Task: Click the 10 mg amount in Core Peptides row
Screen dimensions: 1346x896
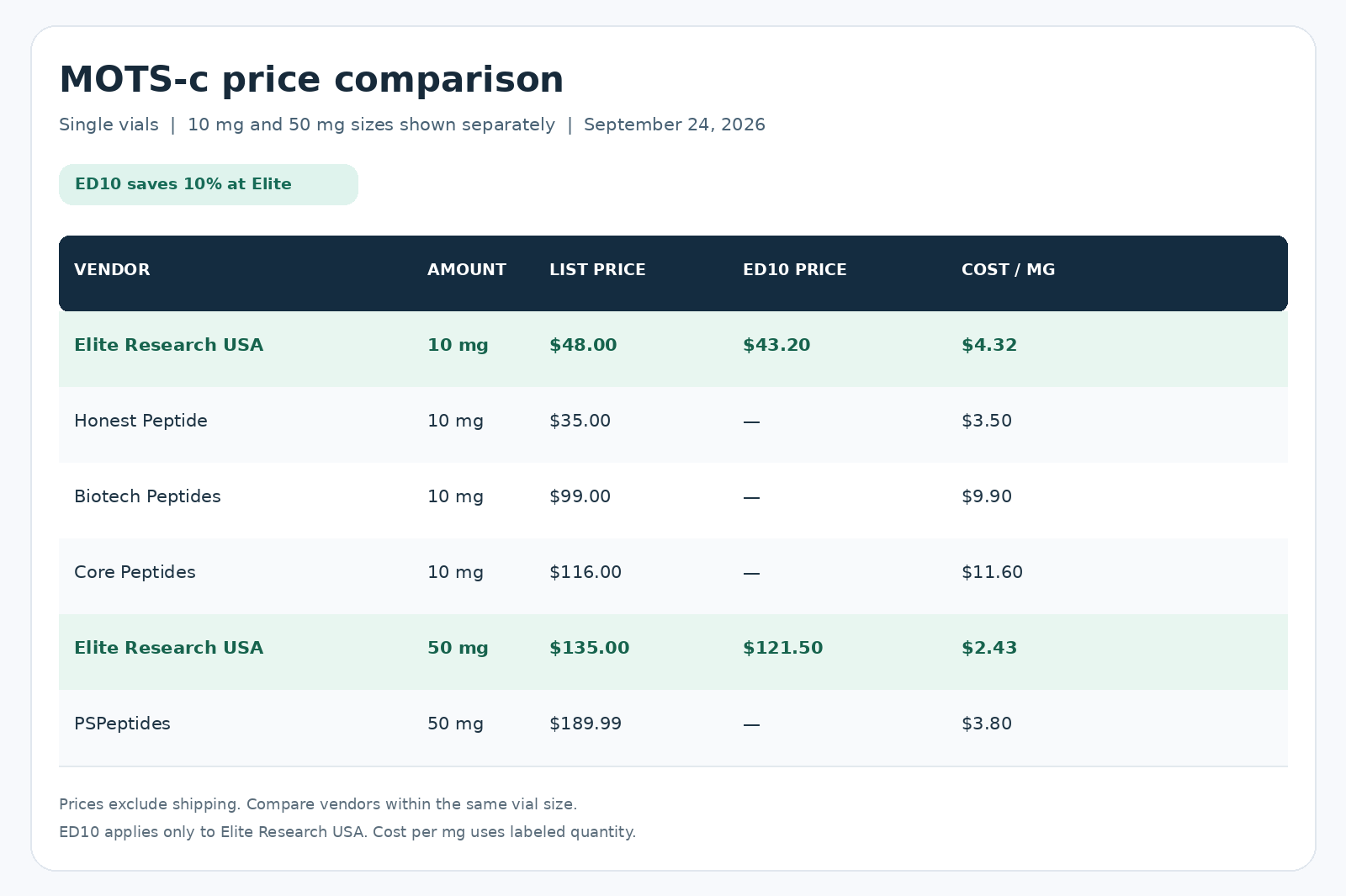Action: pyautogui.click(x=455, y=572)
